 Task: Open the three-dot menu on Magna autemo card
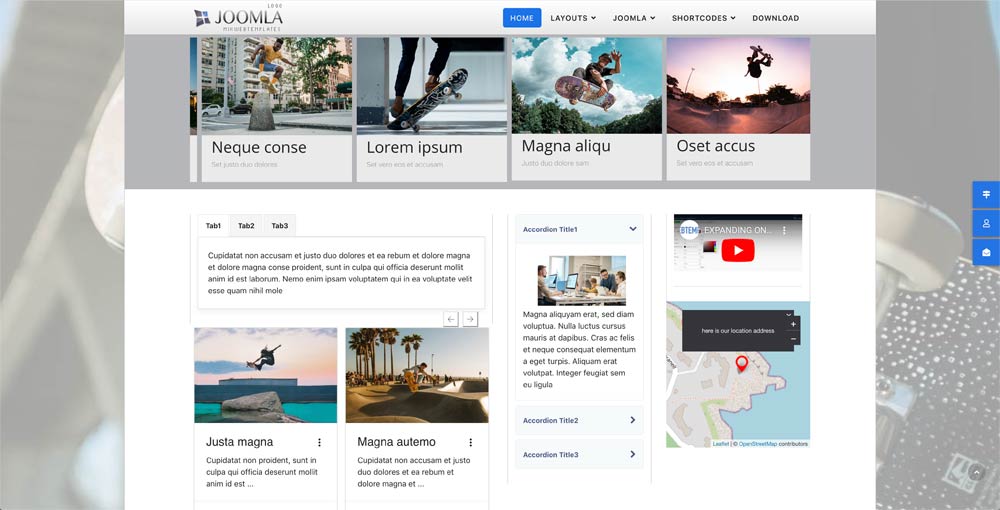(x=470, y=442)
